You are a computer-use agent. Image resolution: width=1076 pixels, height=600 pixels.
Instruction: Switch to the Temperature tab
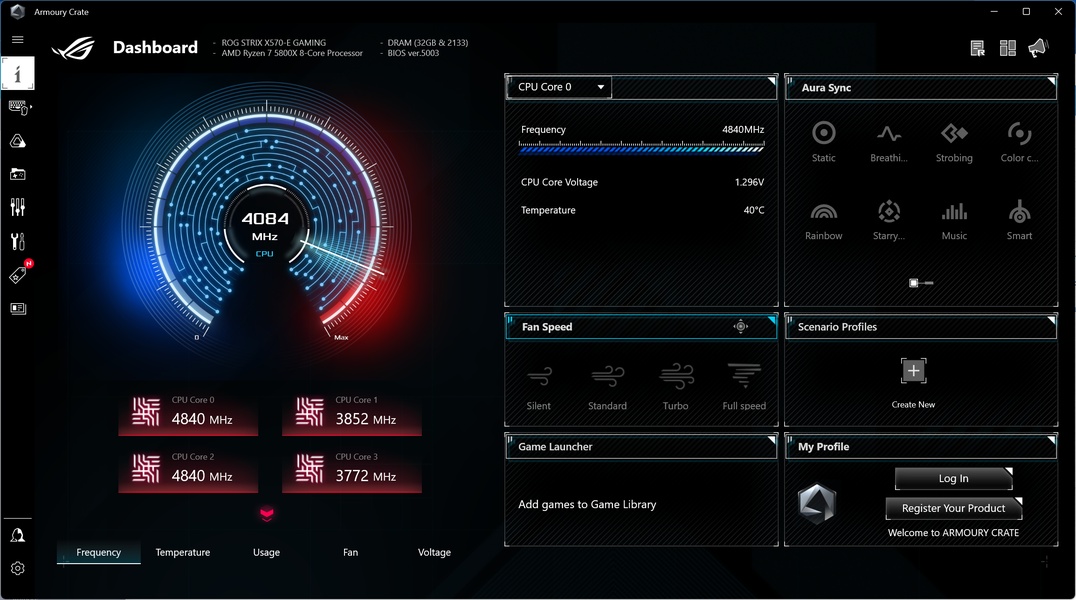[183, 552]
